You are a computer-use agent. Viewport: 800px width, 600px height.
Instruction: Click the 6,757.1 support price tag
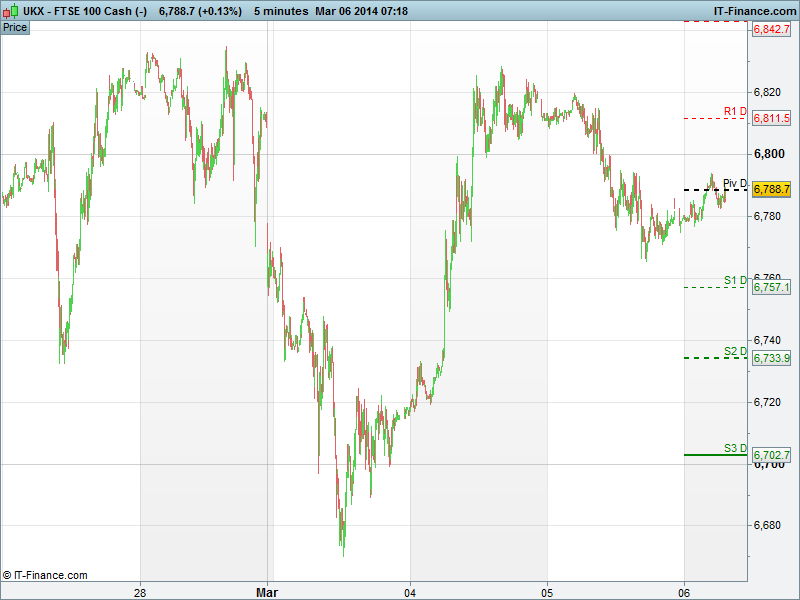[x=771, y=287]
